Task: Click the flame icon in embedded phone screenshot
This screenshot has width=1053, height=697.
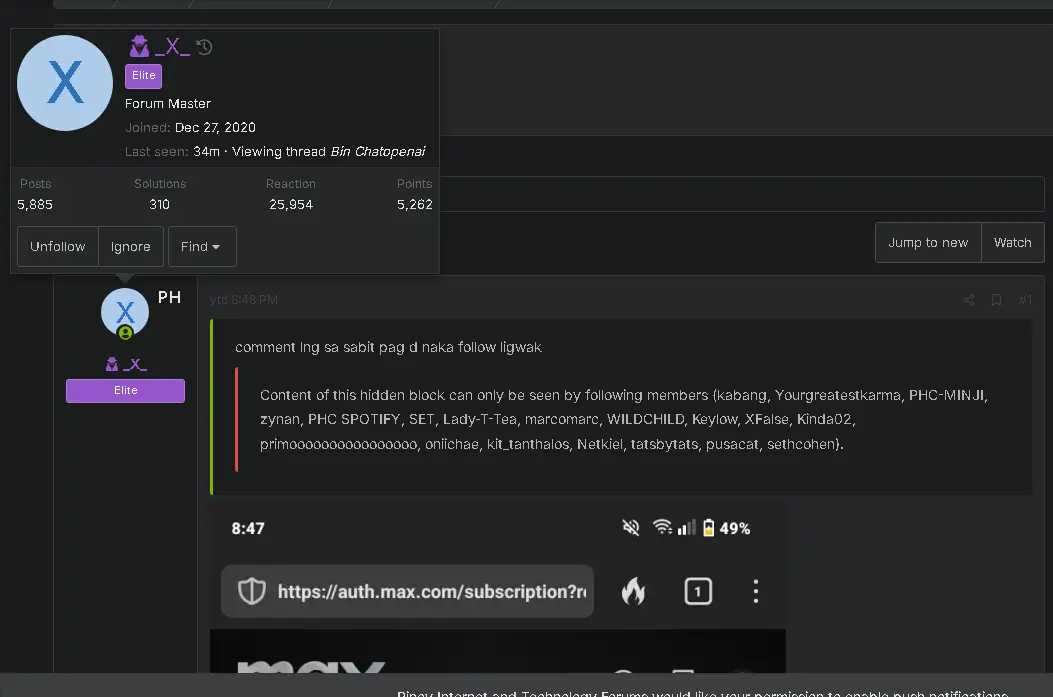Action: click(x=633, y=591)
